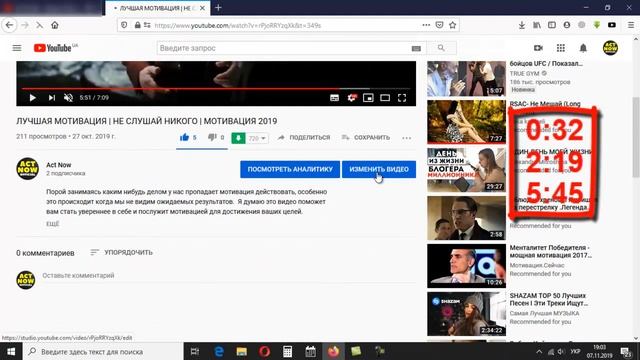
Task: Share the video via ПОДЕЛИТЬСЯ
Action: [x=304, y=138]
